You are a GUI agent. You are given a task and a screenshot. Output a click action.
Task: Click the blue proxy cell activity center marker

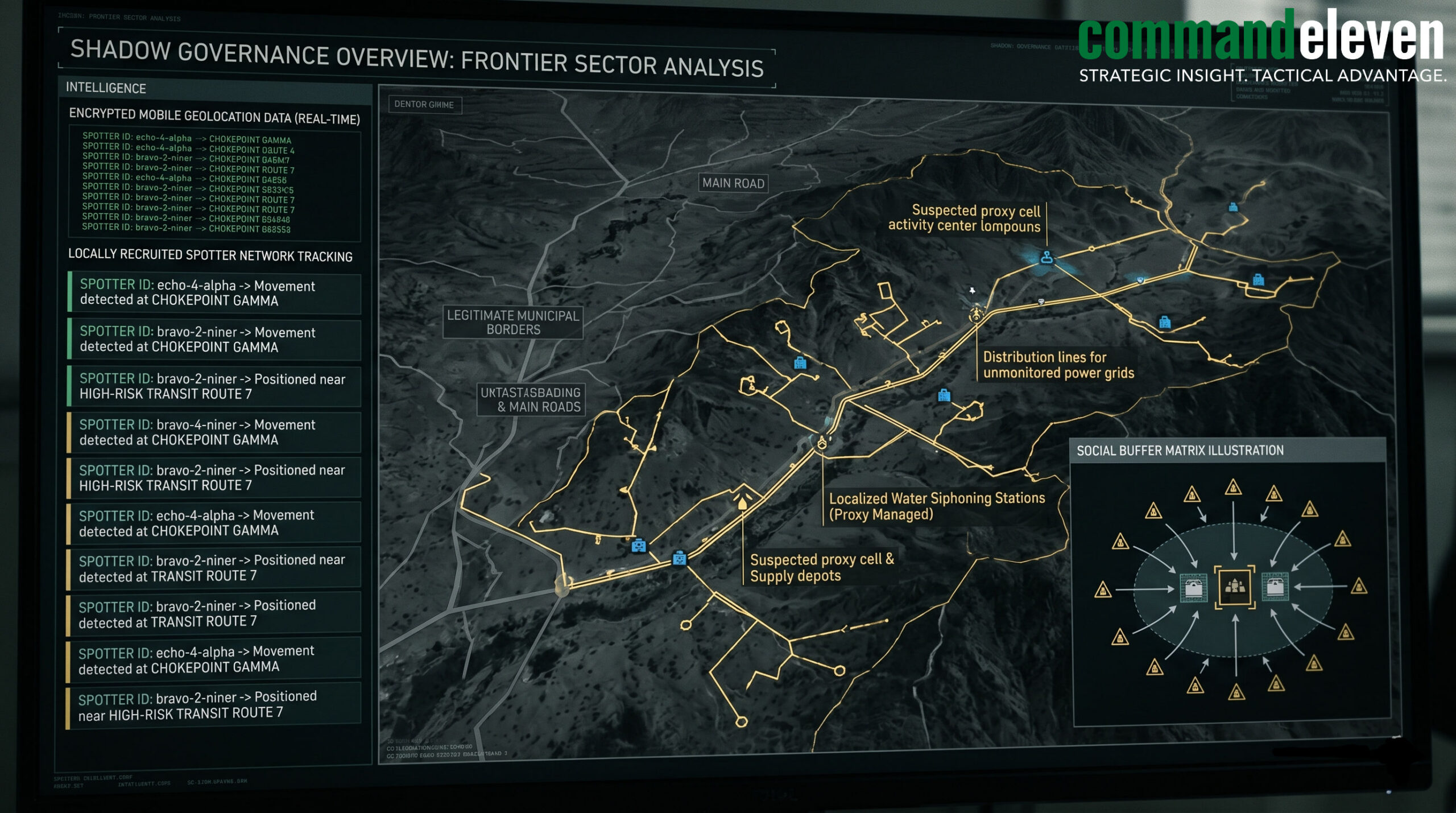coord(1046,258)
